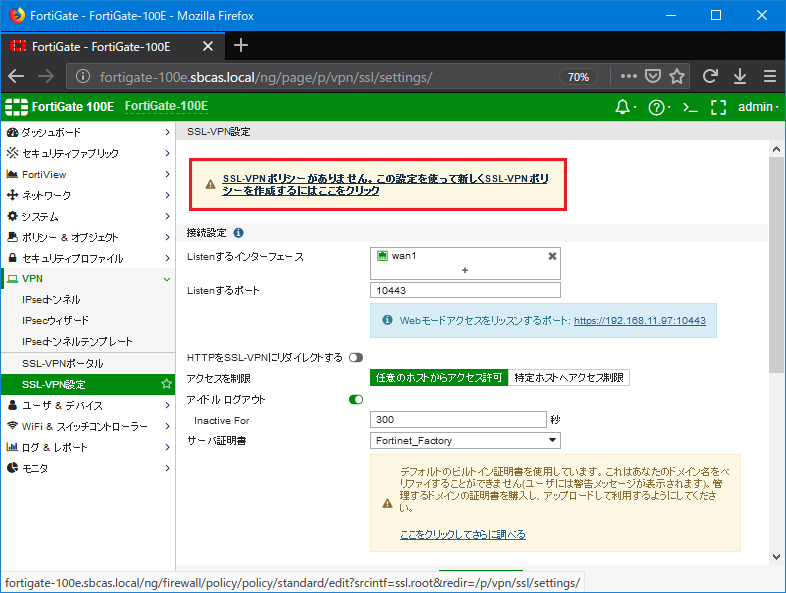Toggle the fullscreen brackets icon
The width and height of the screenshot is (786, 593).
[x=718, y=107]
